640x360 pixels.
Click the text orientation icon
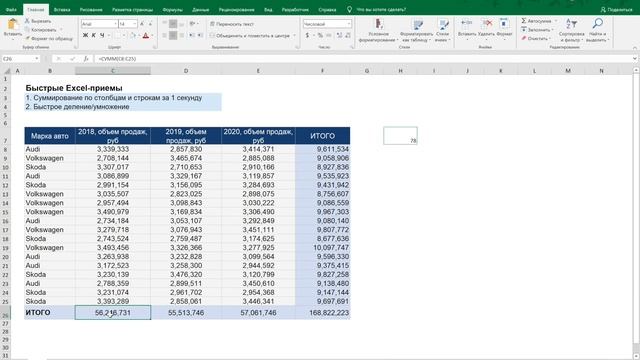(192, 24)
